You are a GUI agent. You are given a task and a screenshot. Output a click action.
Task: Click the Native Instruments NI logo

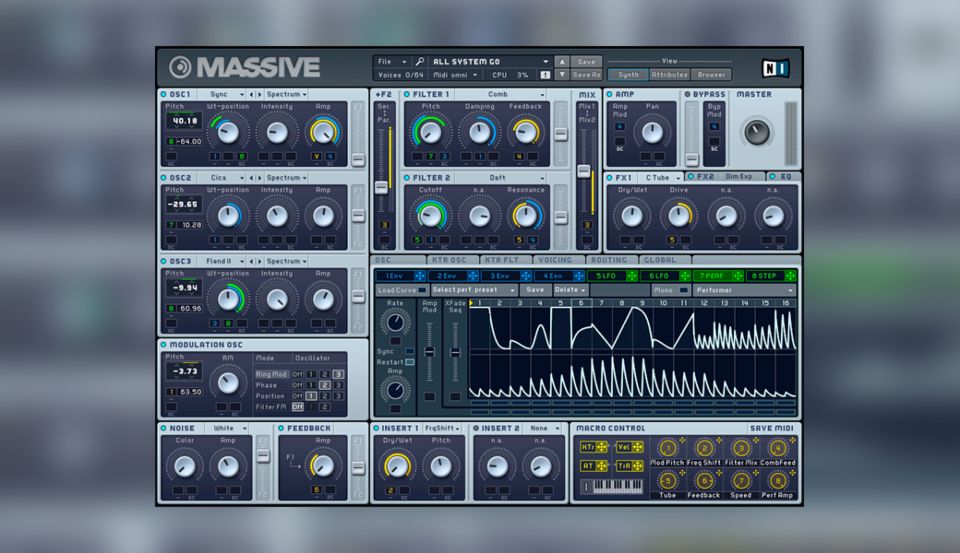click(774, 67)
